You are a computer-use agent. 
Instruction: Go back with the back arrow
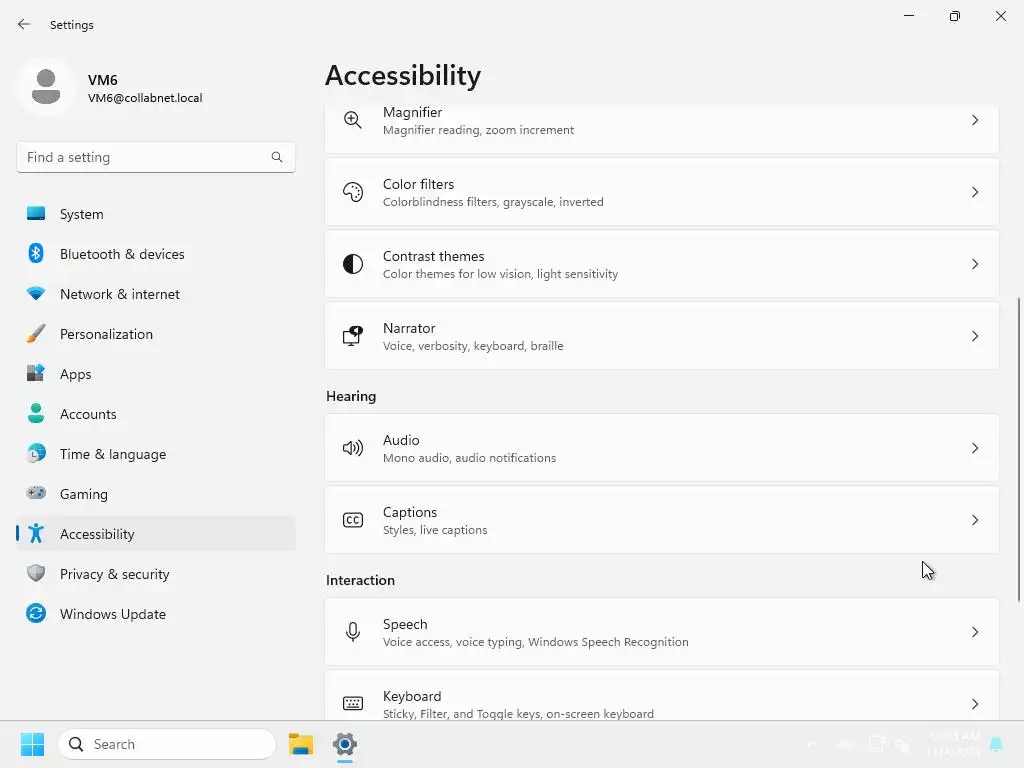click(x=24, y=25)
